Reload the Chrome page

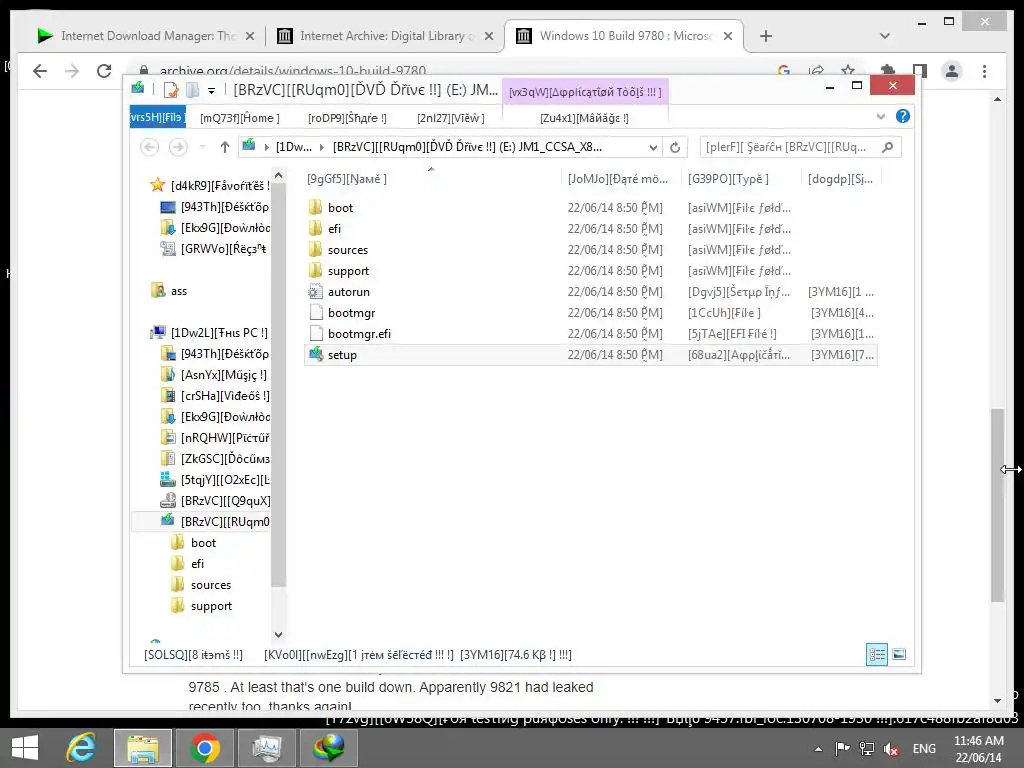point(104,71)
